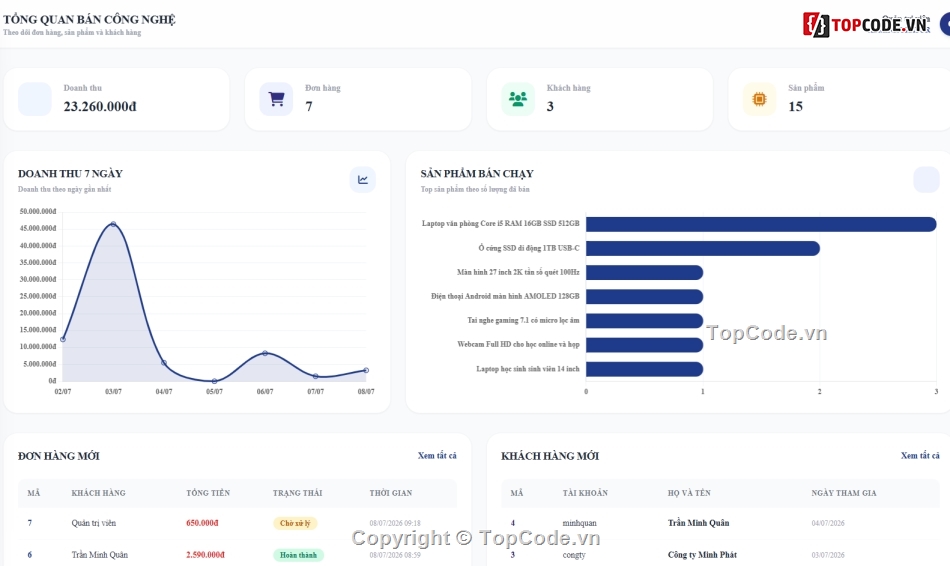Screen dimensions: 950x566
Task: Click the 08/07/2026 09:18 order time
Action: click(395, 523)
